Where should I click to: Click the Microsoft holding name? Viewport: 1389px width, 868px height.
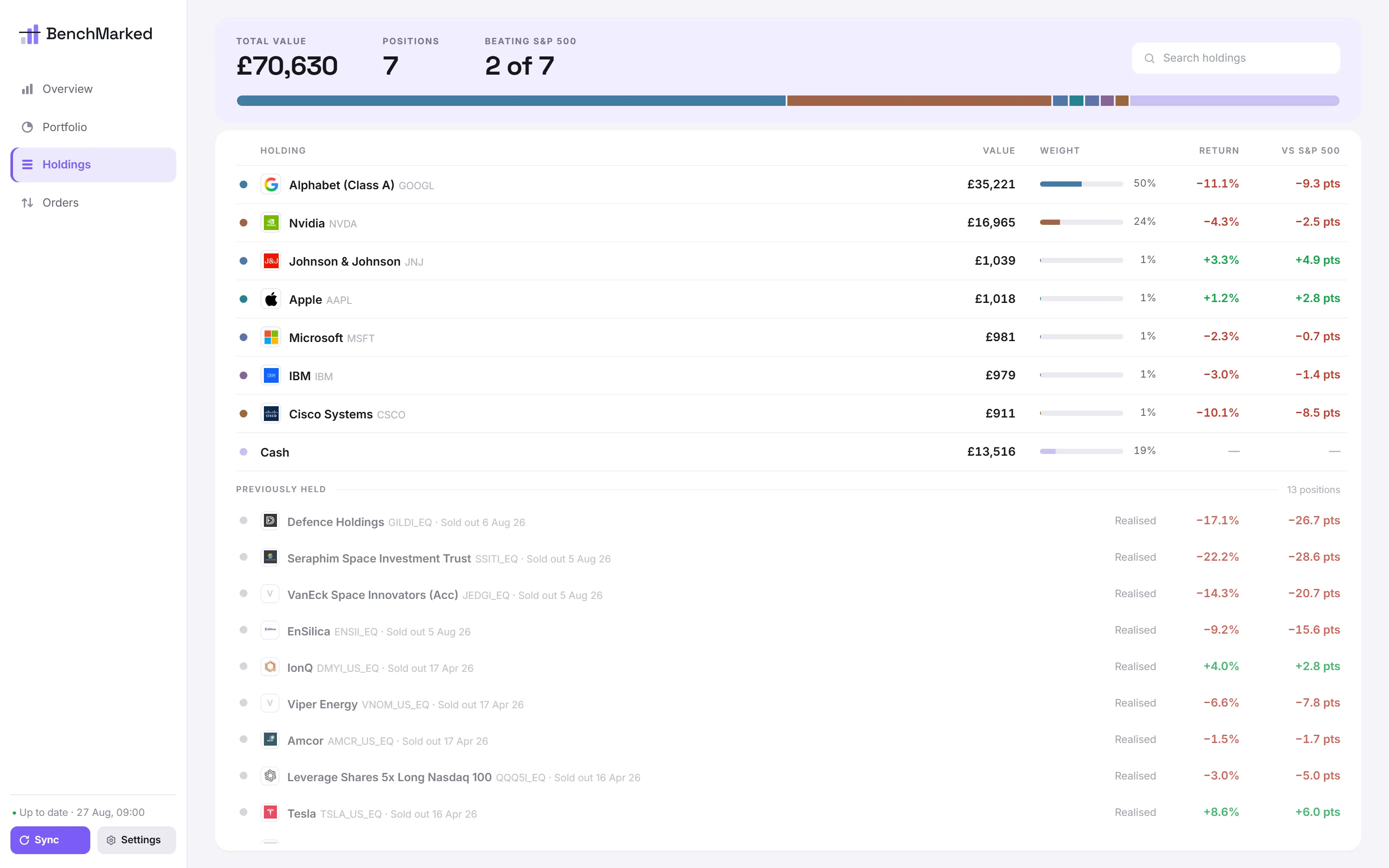(316, 338)
